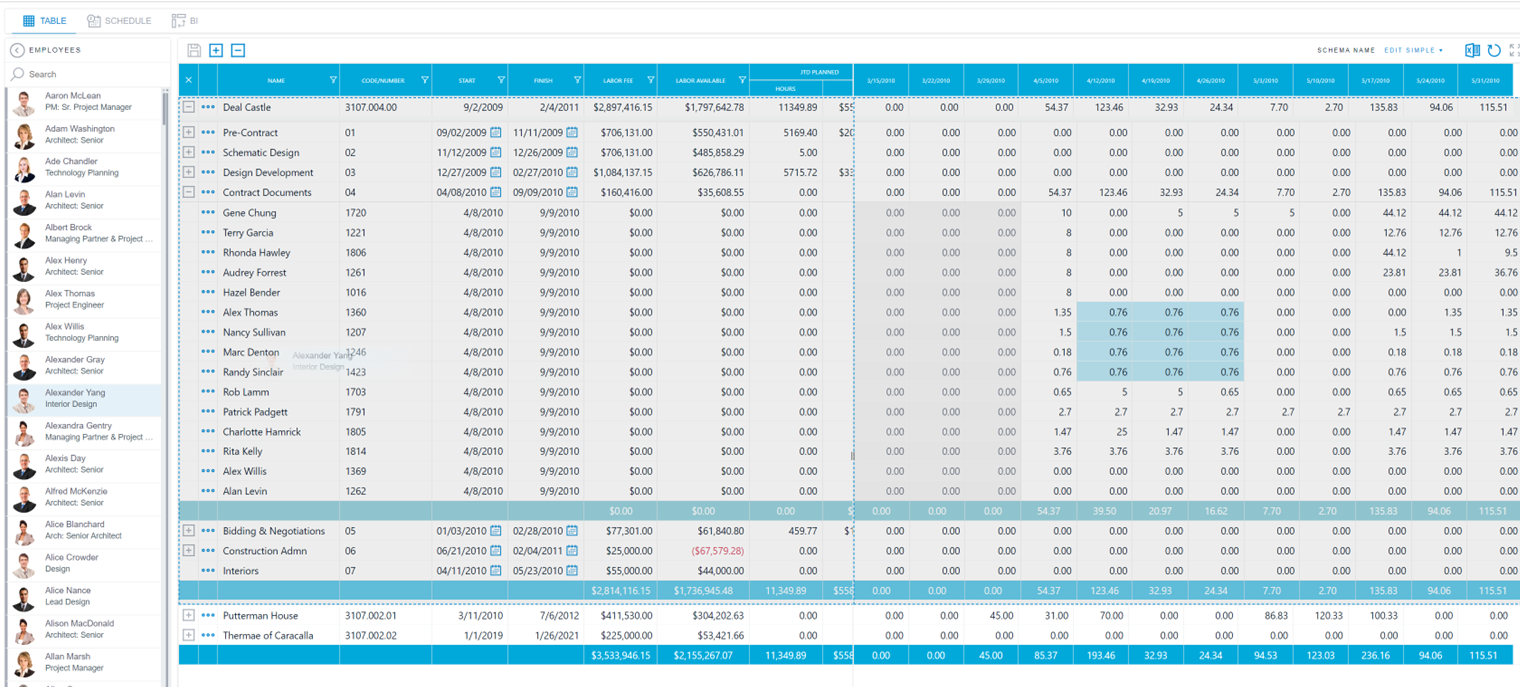Screen dimensions: 1520x687
Task: Click the X header to deselect rows
Action: point(188,80)
